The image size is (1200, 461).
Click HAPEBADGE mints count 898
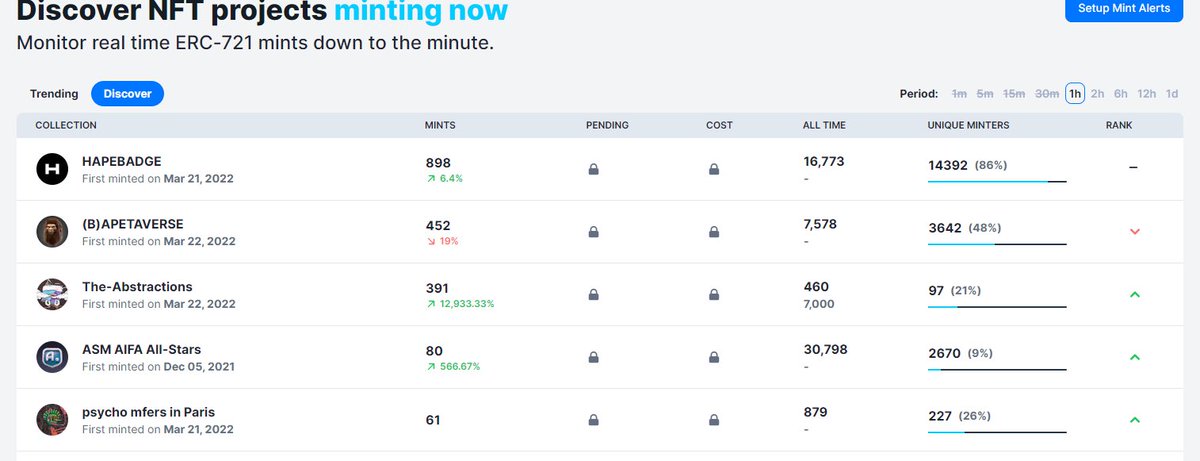point(438,162)
